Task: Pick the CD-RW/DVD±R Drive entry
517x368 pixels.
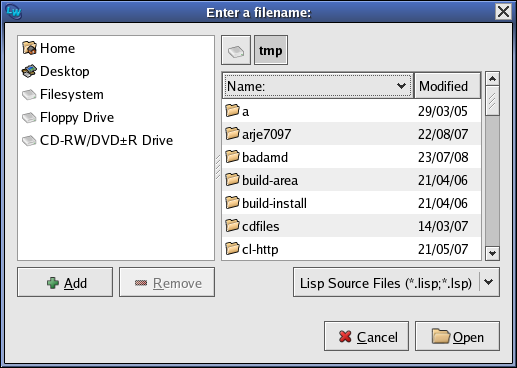Action: click(97, 140)
